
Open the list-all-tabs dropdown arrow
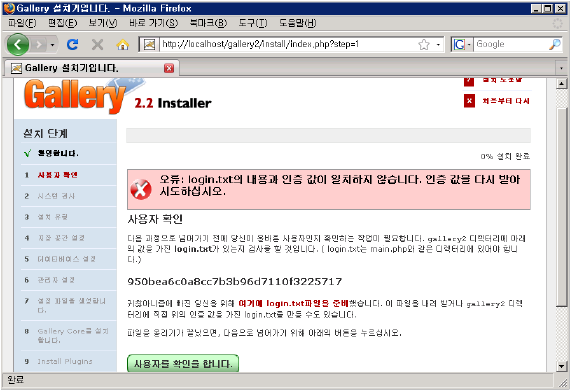coord(561,68)
